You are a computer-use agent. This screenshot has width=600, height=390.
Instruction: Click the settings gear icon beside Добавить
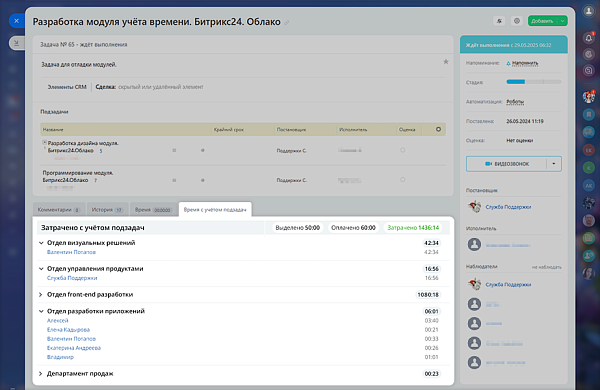517,21
